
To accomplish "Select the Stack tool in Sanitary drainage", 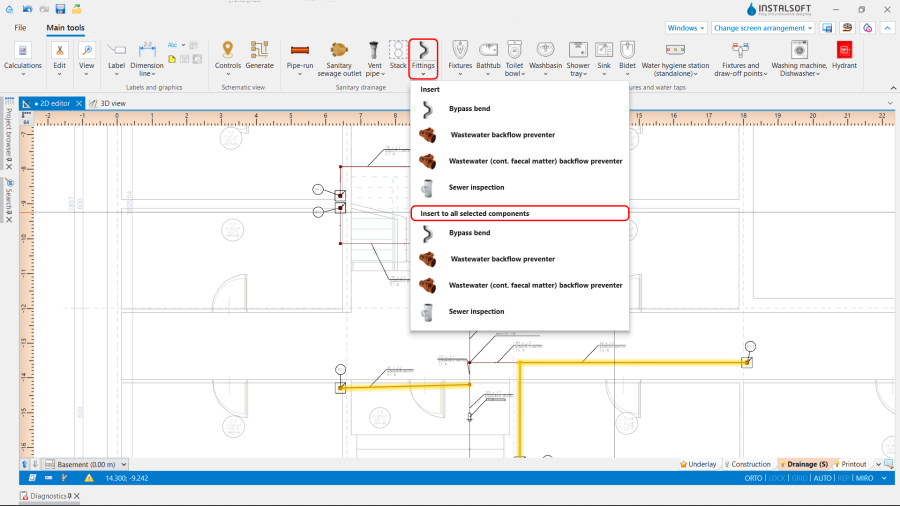I will [398, 50].
